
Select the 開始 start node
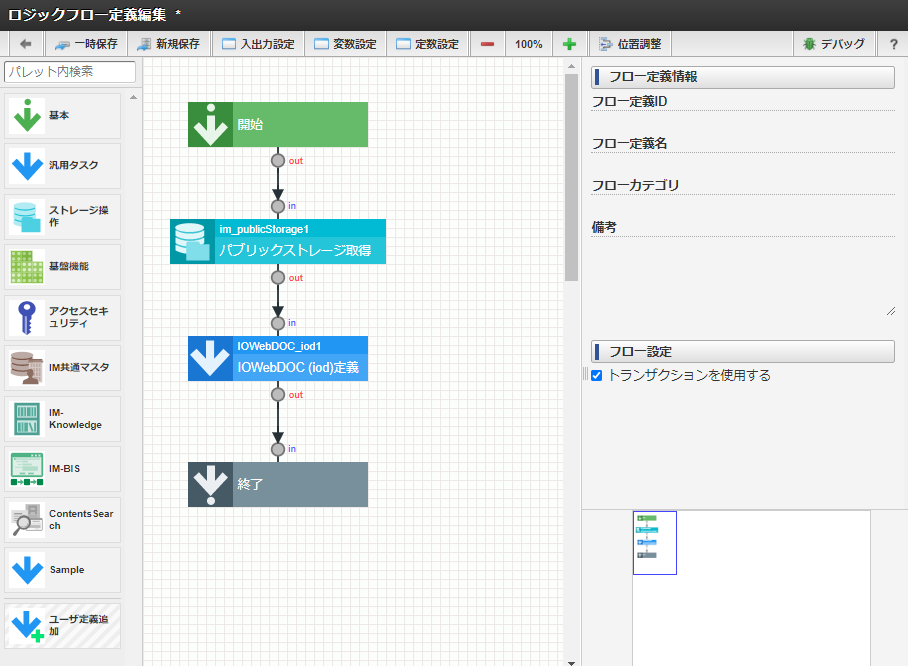tap(278, 125)
